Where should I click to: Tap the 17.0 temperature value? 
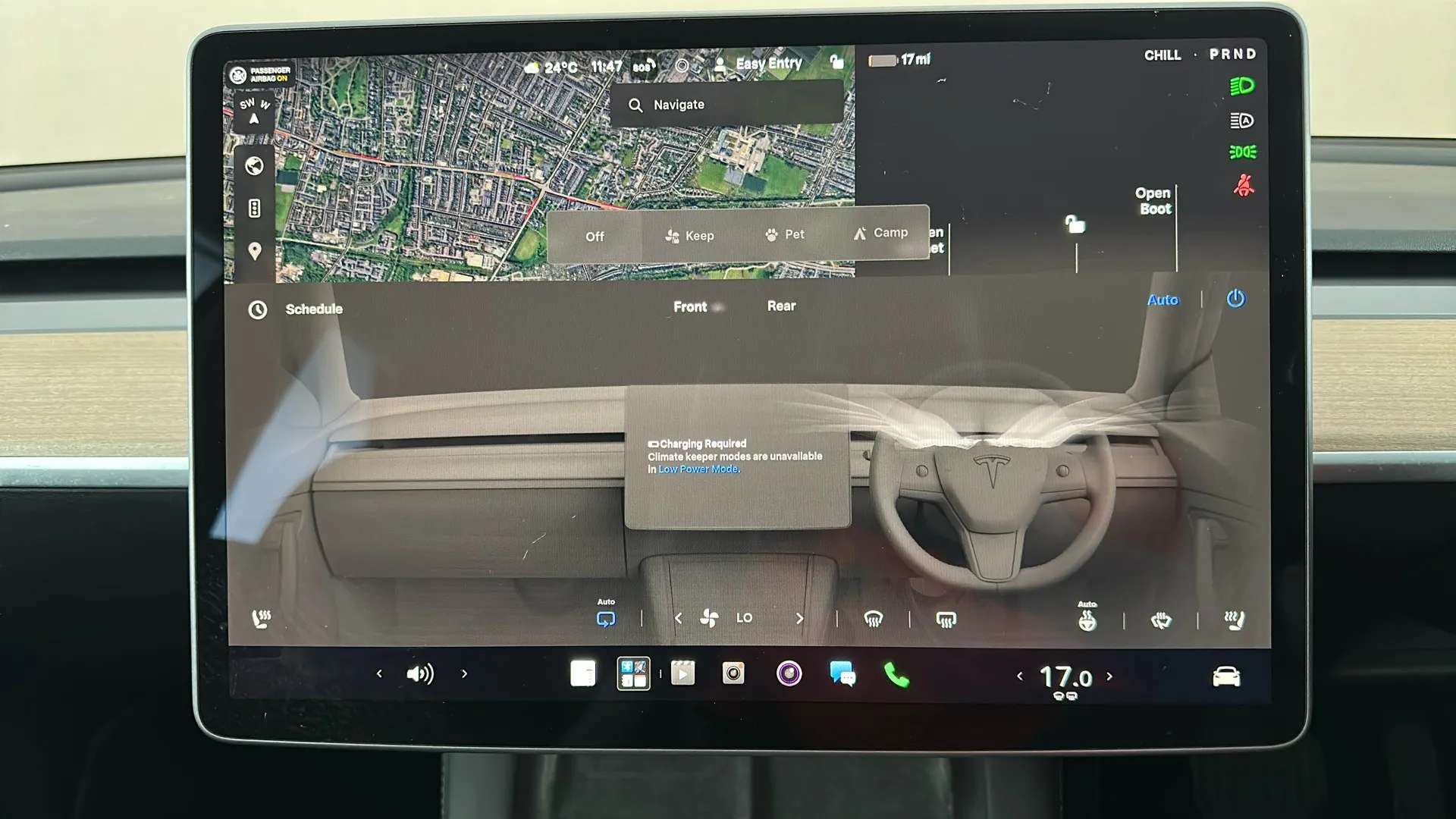1065,676
